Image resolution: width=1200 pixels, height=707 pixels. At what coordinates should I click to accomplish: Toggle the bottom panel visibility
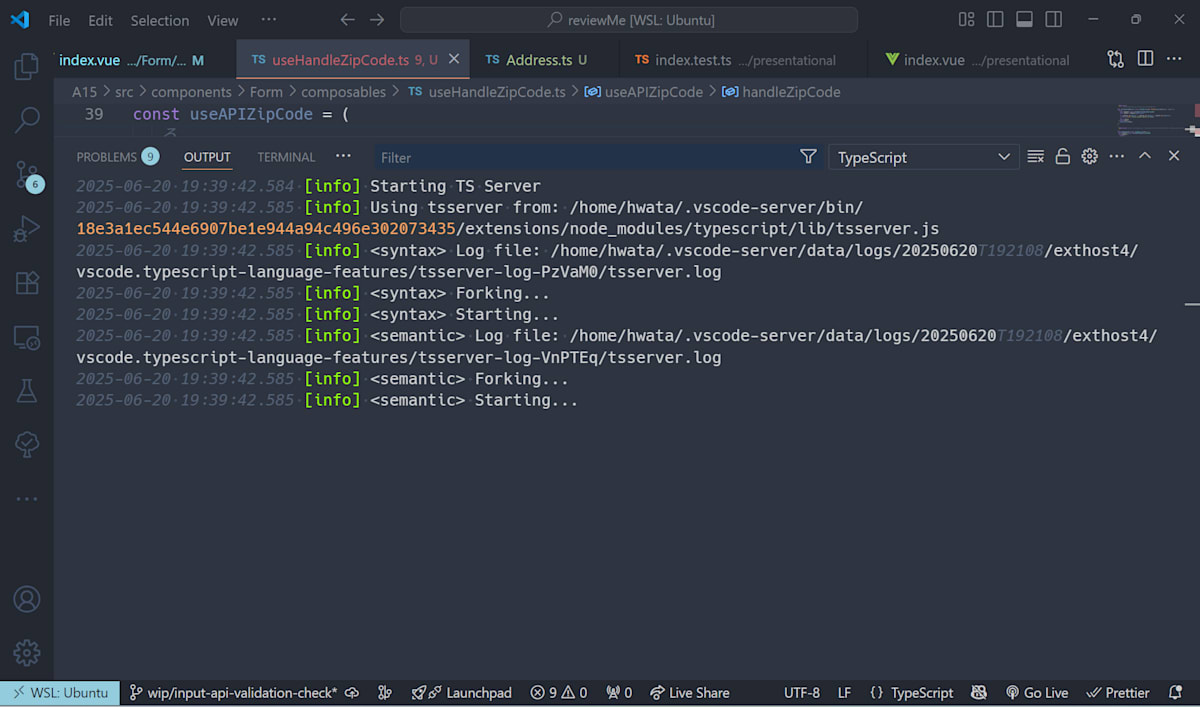[x=1024, y=20]
